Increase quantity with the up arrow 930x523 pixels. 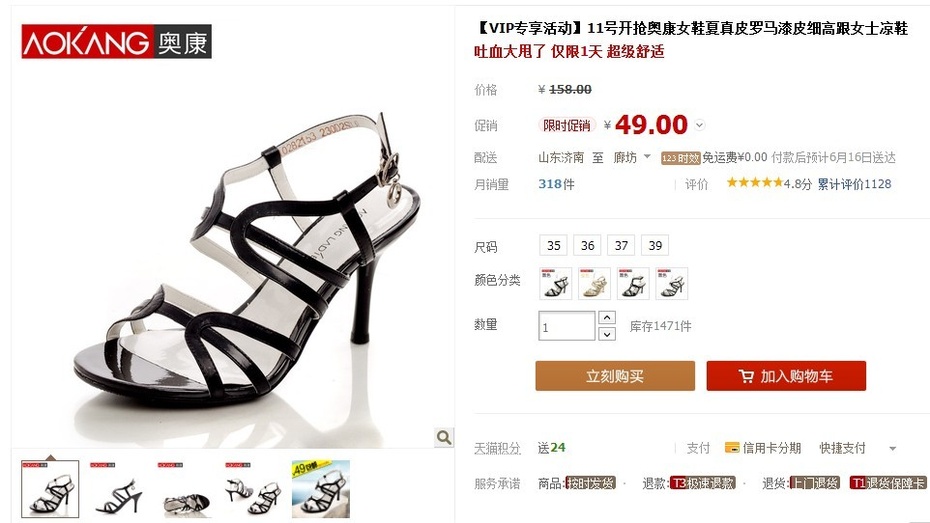pyautogui.click(x=606, y=318)
